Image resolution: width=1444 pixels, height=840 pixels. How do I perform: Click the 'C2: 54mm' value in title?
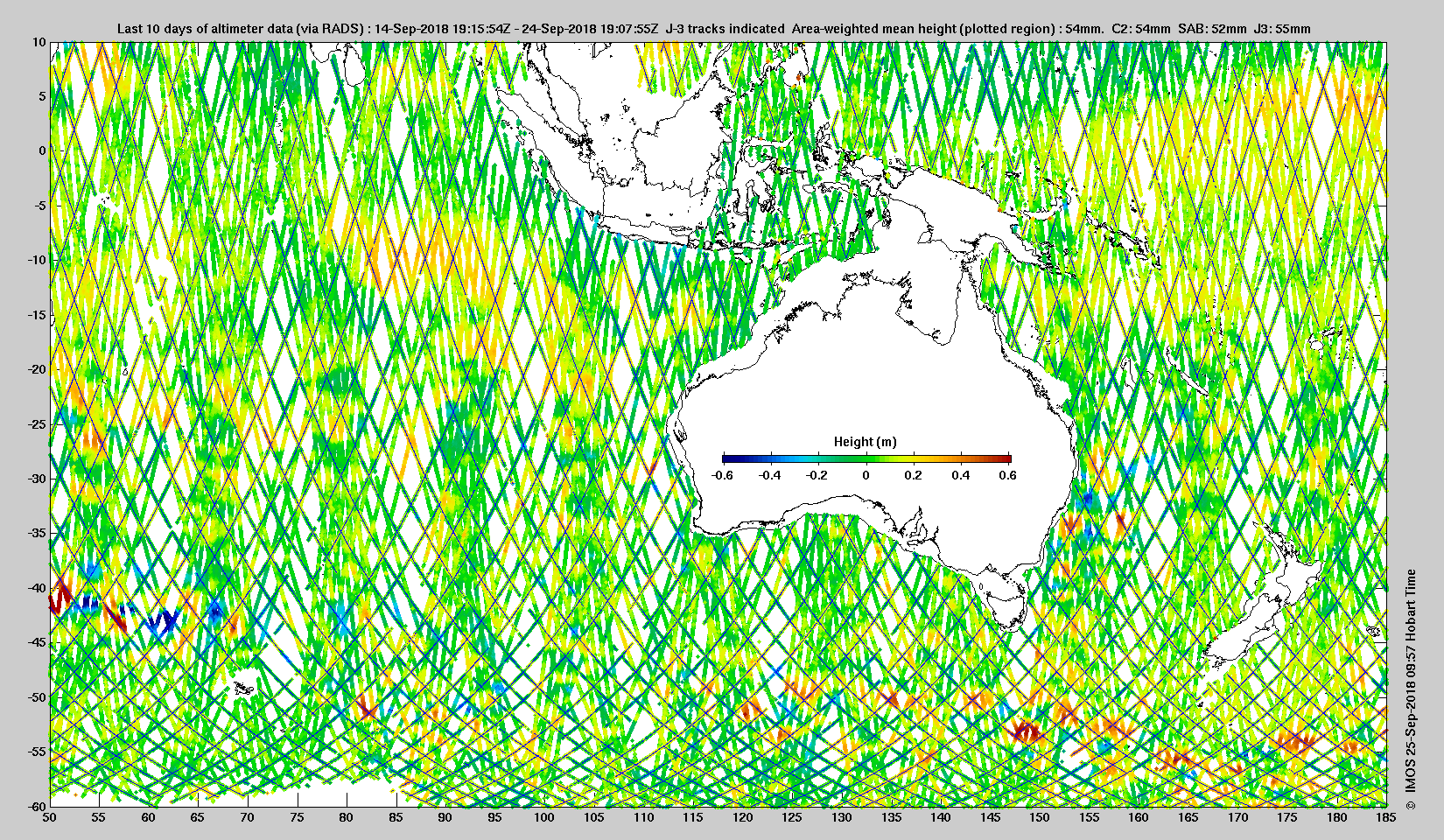[1140, 29]
